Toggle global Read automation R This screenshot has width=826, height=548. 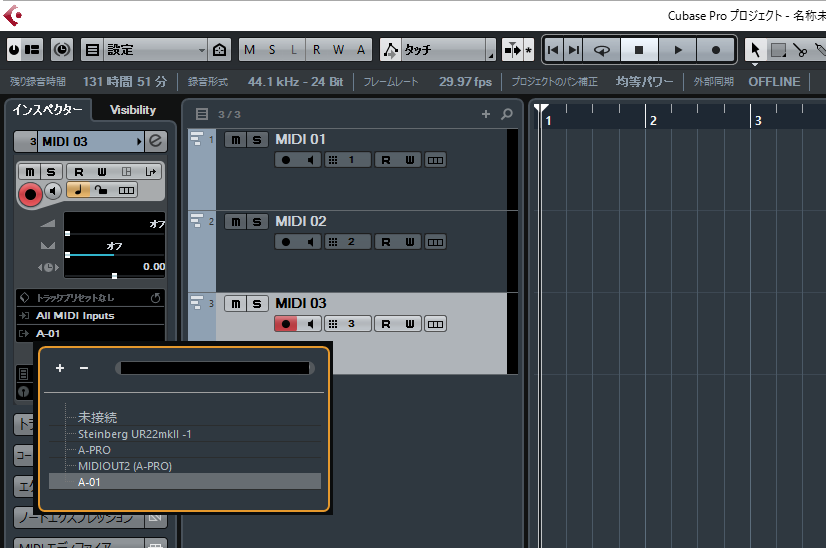point(317,50)
